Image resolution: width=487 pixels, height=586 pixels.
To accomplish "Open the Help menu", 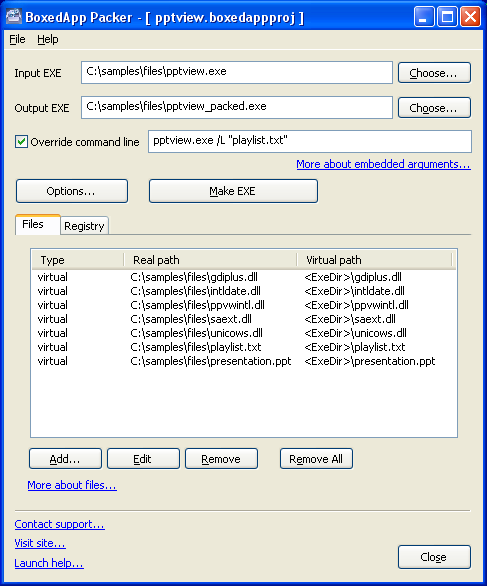I will pyautogui.click(x=48, y=39).
